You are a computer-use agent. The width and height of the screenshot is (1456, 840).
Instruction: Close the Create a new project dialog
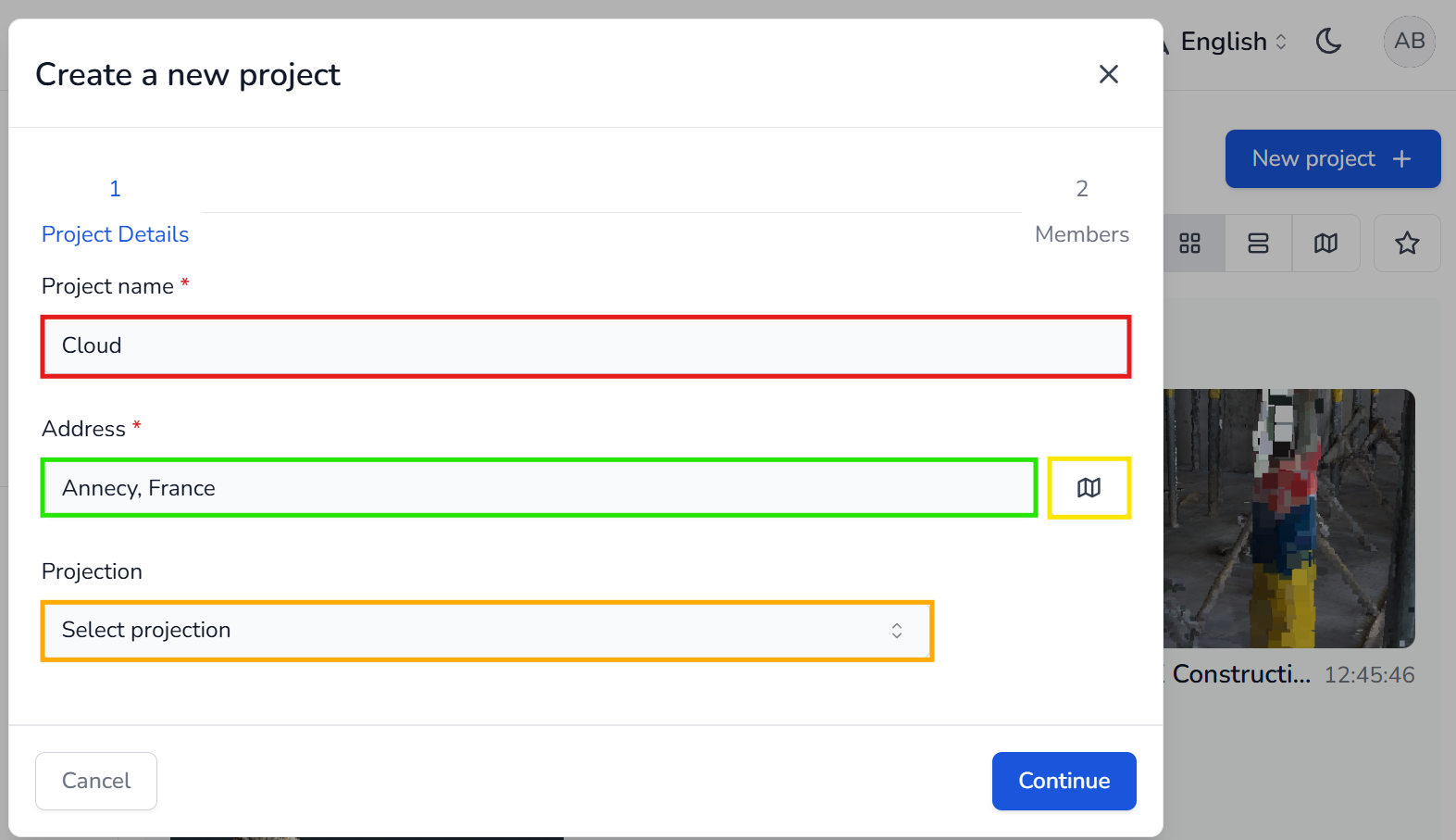click(x=1108, y=74)
